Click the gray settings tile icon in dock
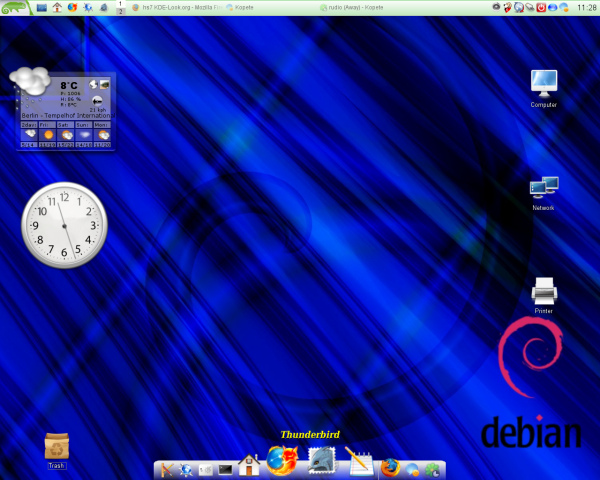The height and width of the screenshot is (480, 600). coord(206,470)
